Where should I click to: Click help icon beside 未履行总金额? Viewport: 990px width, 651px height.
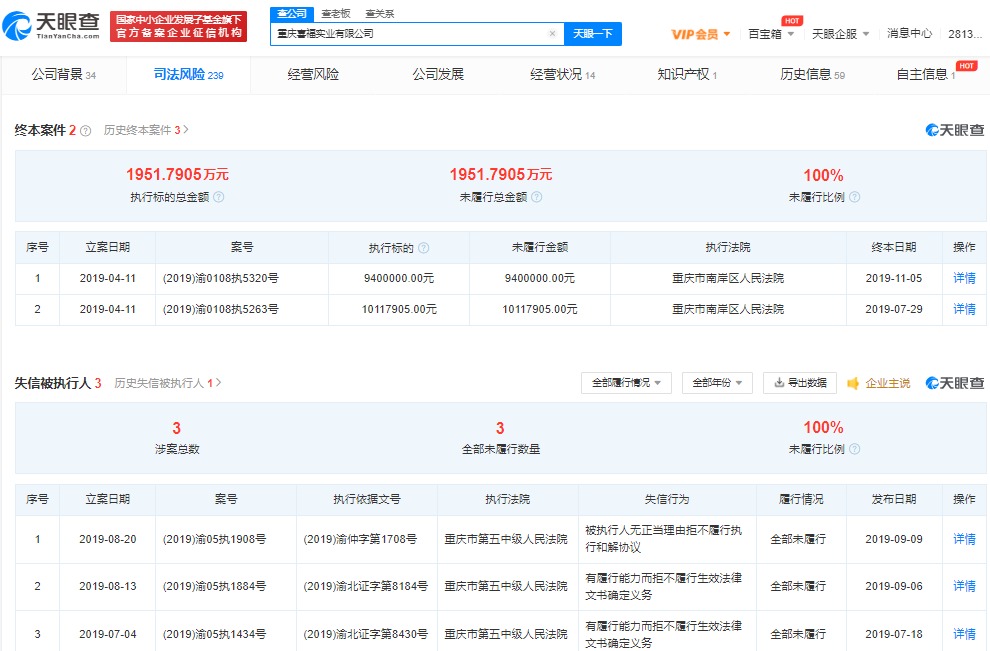tap(537, 197)
